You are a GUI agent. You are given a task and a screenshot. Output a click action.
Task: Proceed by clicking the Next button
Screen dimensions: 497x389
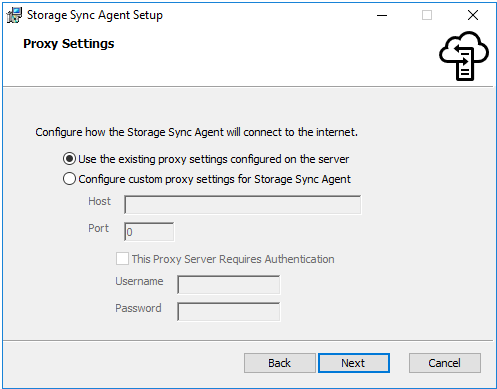point(354,363)
